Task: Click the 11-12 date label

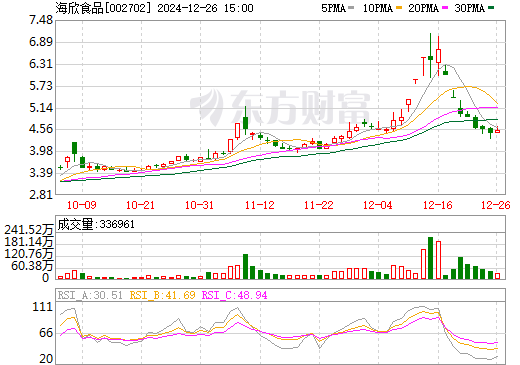Action: [260, 205]
